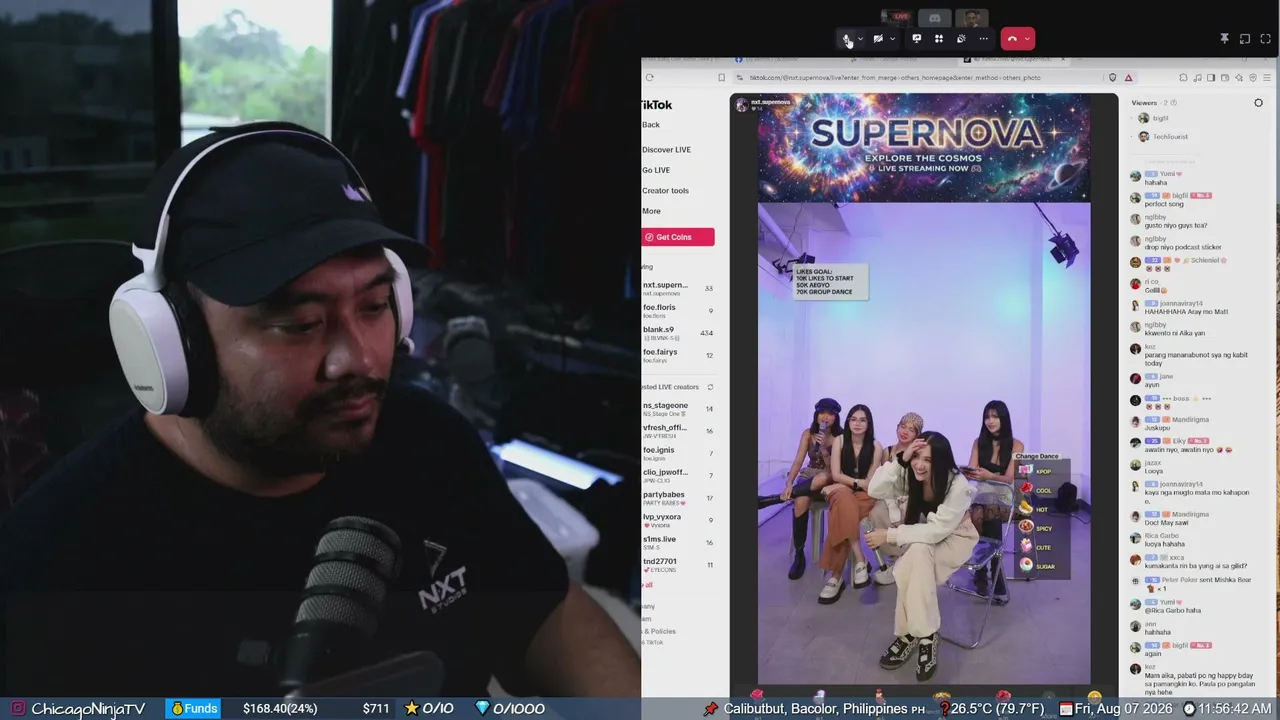Click KPOP option in Change Dance overlay
Image resolution: width=1280 pixels, height=720 pixels.
click(1037, 472)
